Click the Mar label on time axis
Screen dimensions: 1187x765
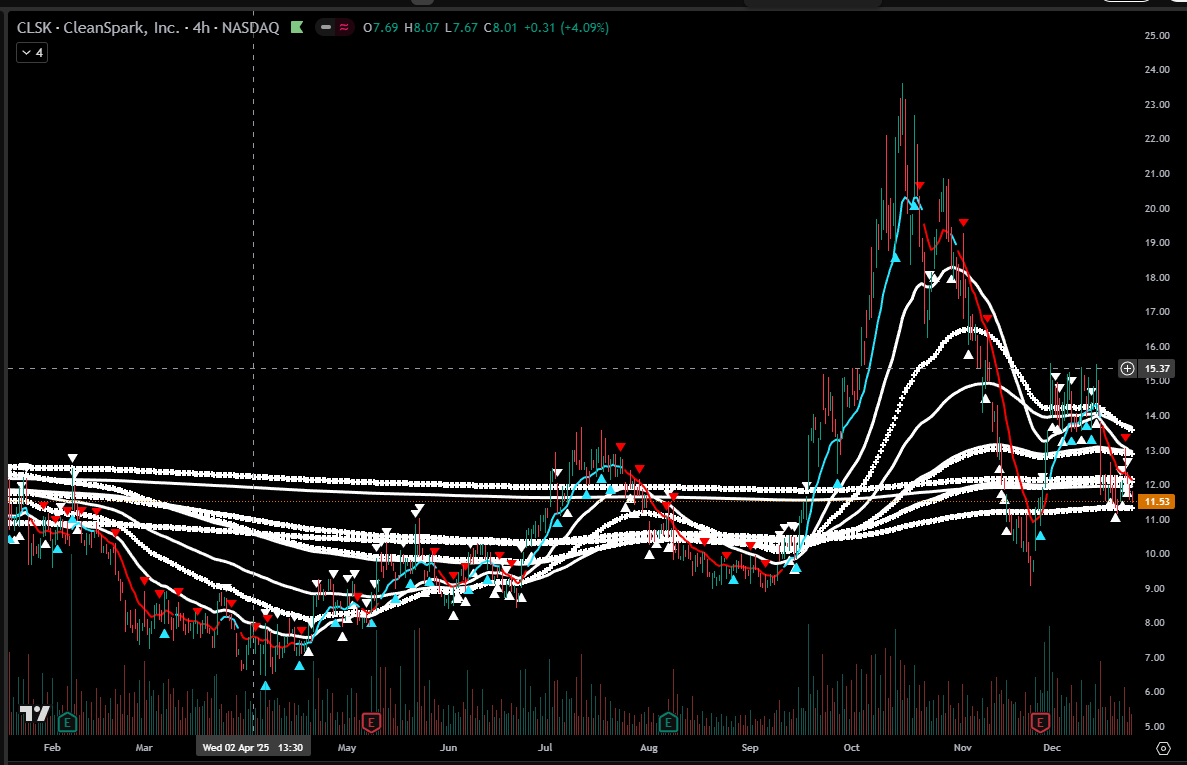pos(144,748)
